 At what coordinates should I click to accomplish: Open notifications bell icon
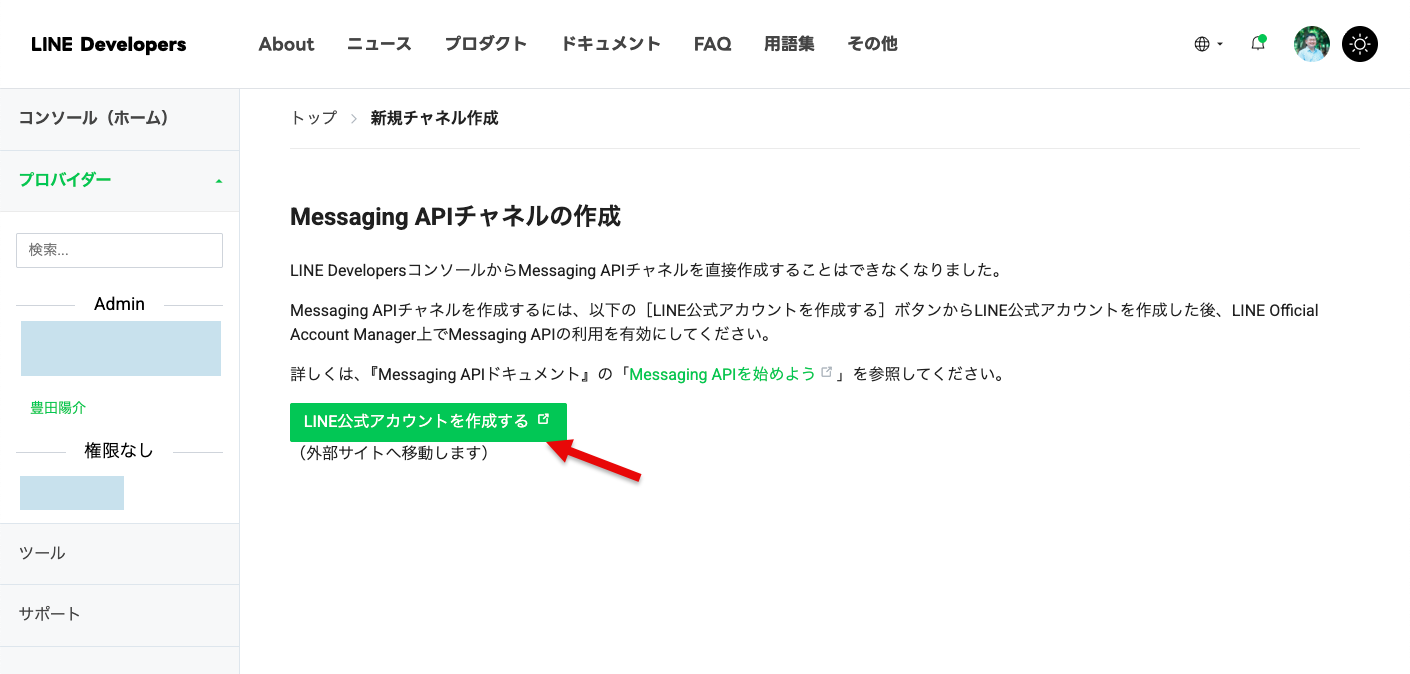1258,43
